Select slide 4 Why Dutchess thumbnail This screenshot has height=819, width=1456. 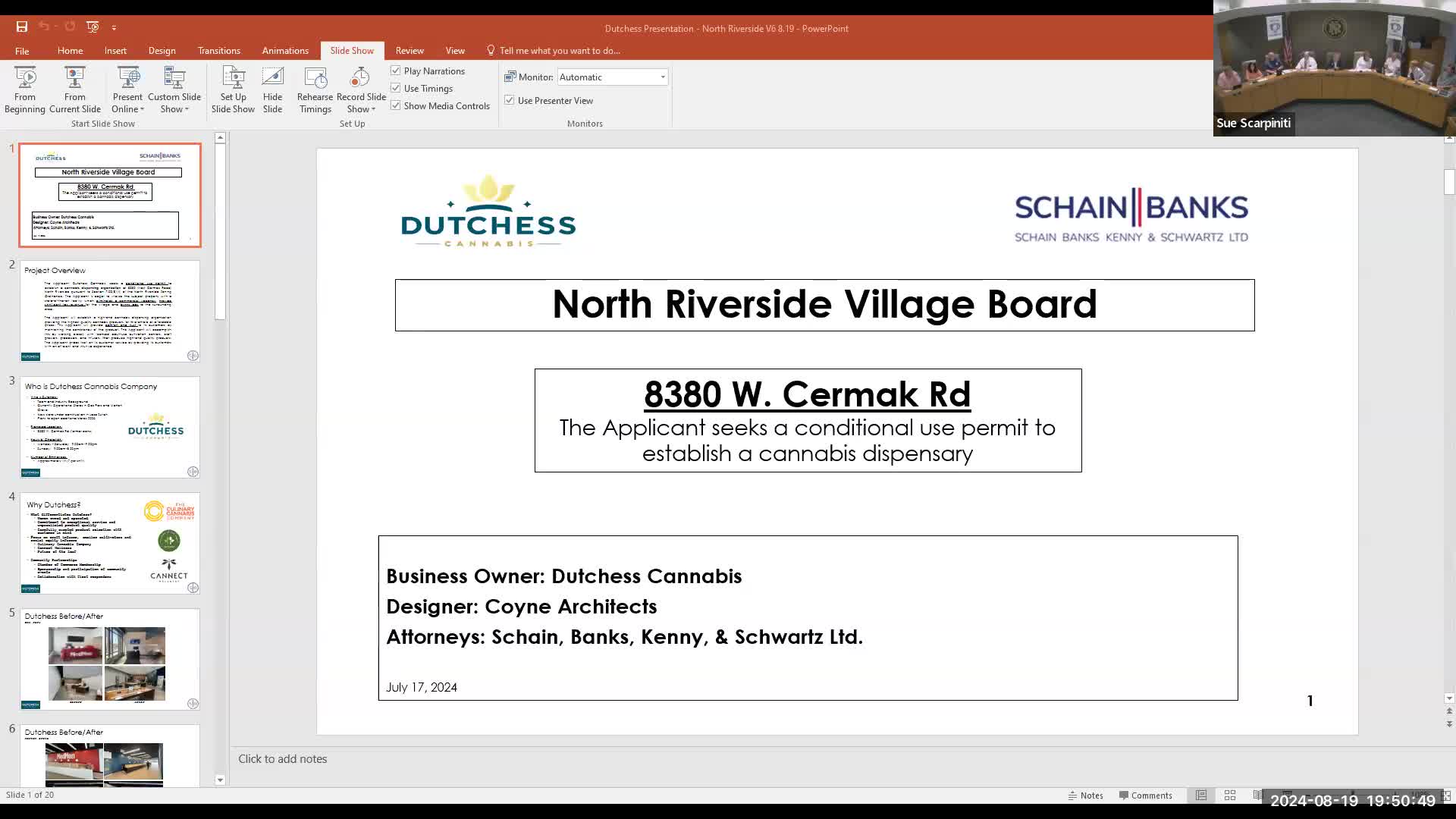tap(110, 543)
